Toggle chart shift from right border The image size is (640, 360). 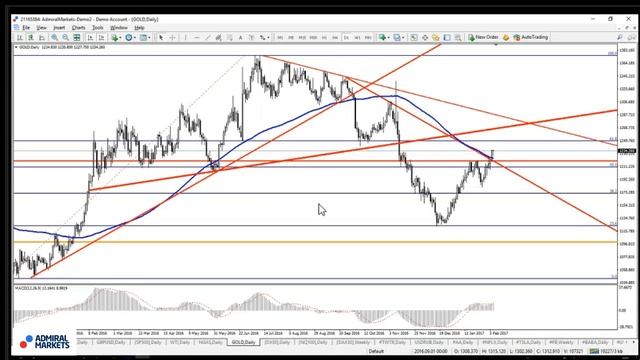pyautogui.click(x=101, y=38)
